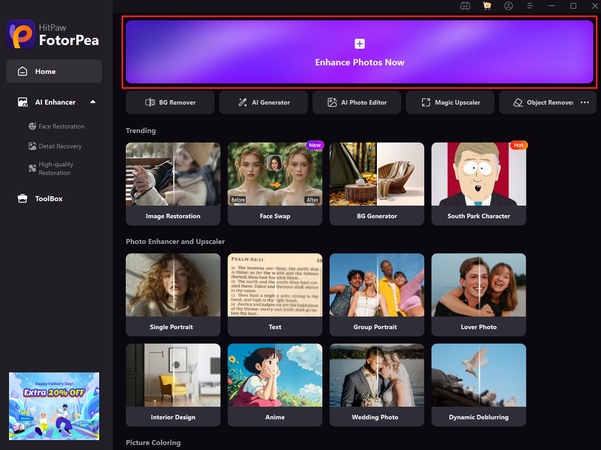The image size is (601, 450).
Task: Click the ToolBox briefcase icon
Action: click(x=23, y=199)
